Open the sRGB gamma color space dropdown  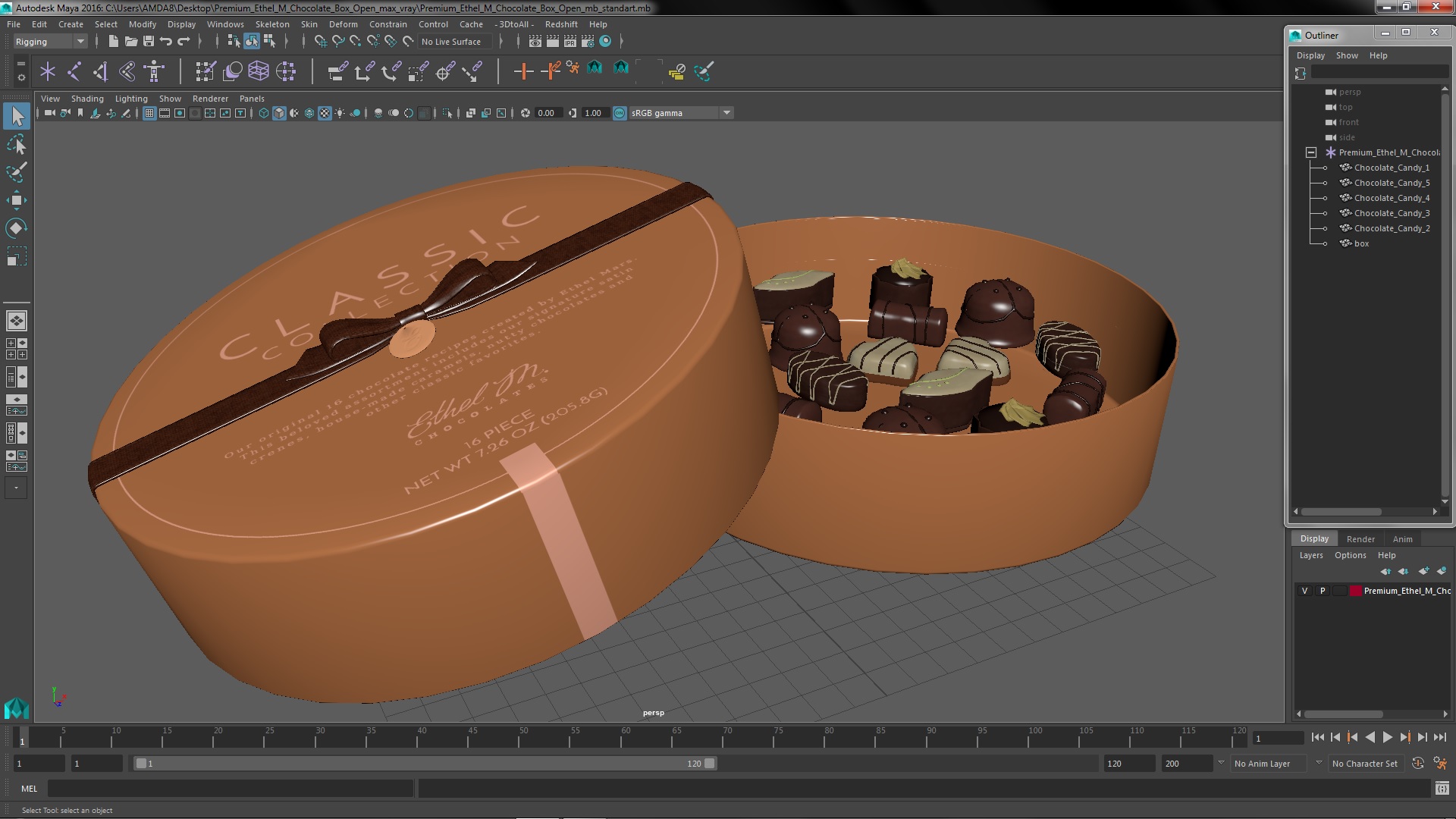coord(681,113)
